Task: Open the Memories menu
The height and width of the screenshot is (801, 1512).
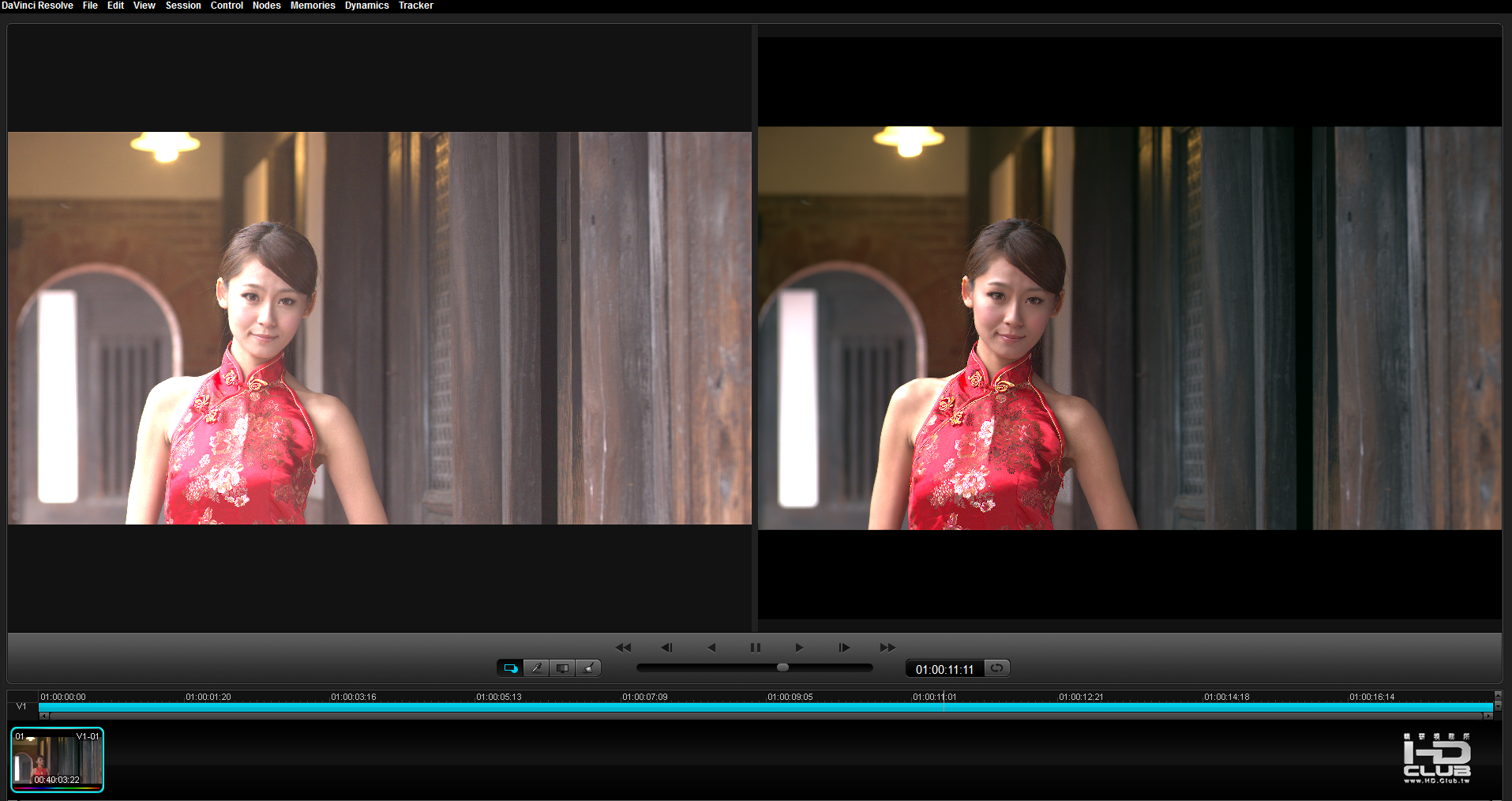Action: (313, 6)
